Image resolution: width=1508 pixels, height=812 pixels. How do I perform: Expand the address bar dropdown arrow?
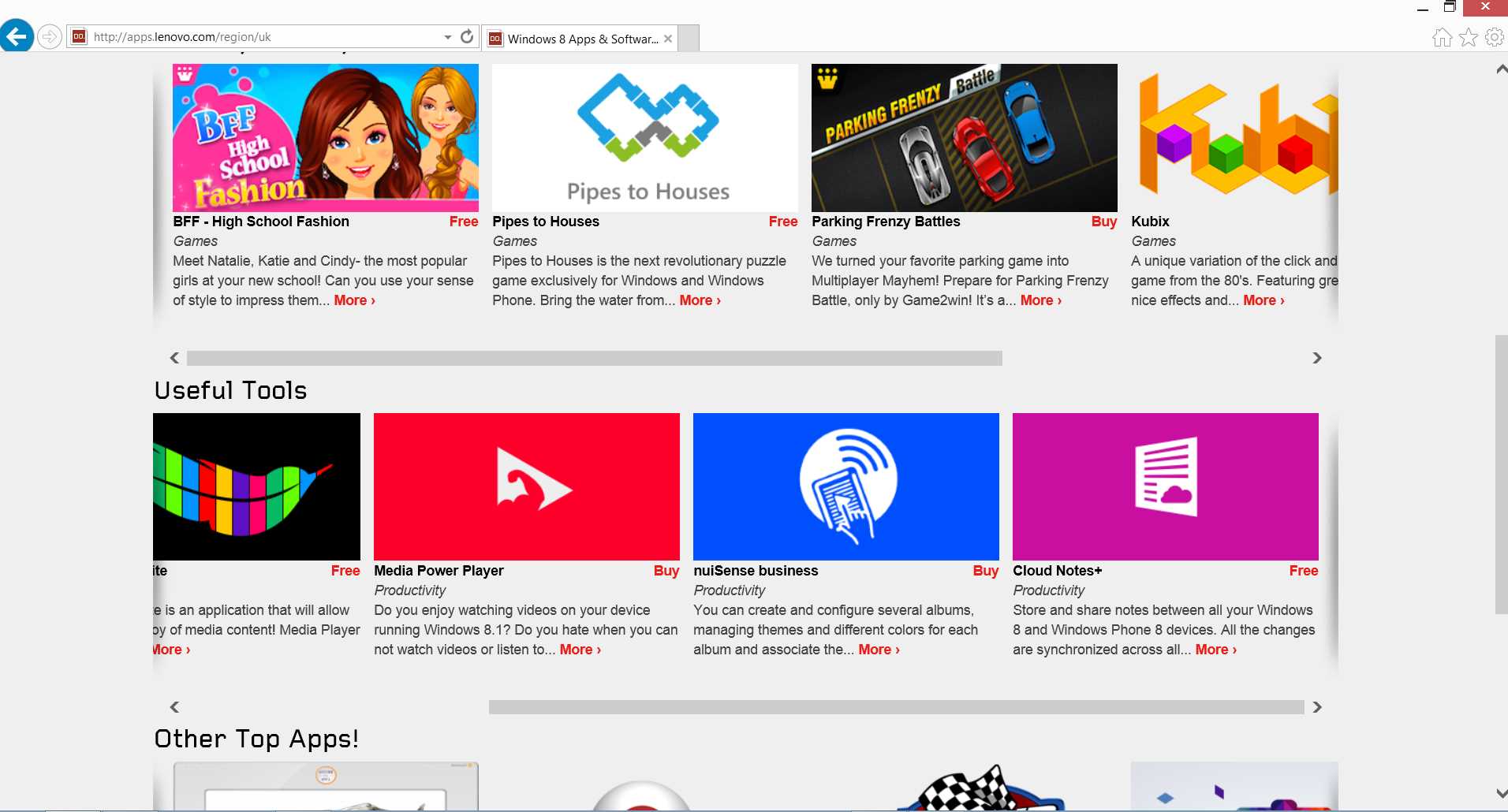point(448,37)
